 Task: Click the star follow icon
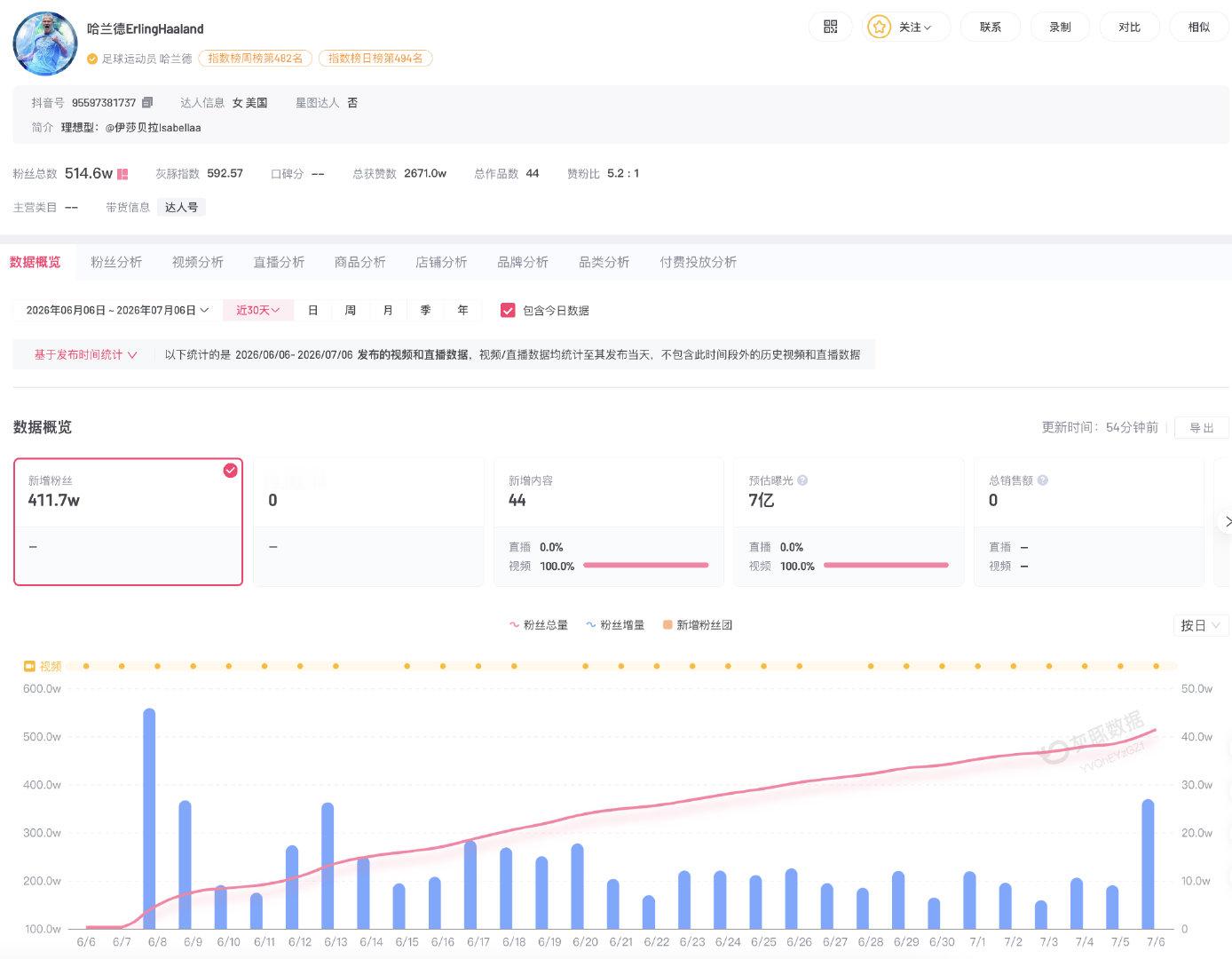pos(879,27)
